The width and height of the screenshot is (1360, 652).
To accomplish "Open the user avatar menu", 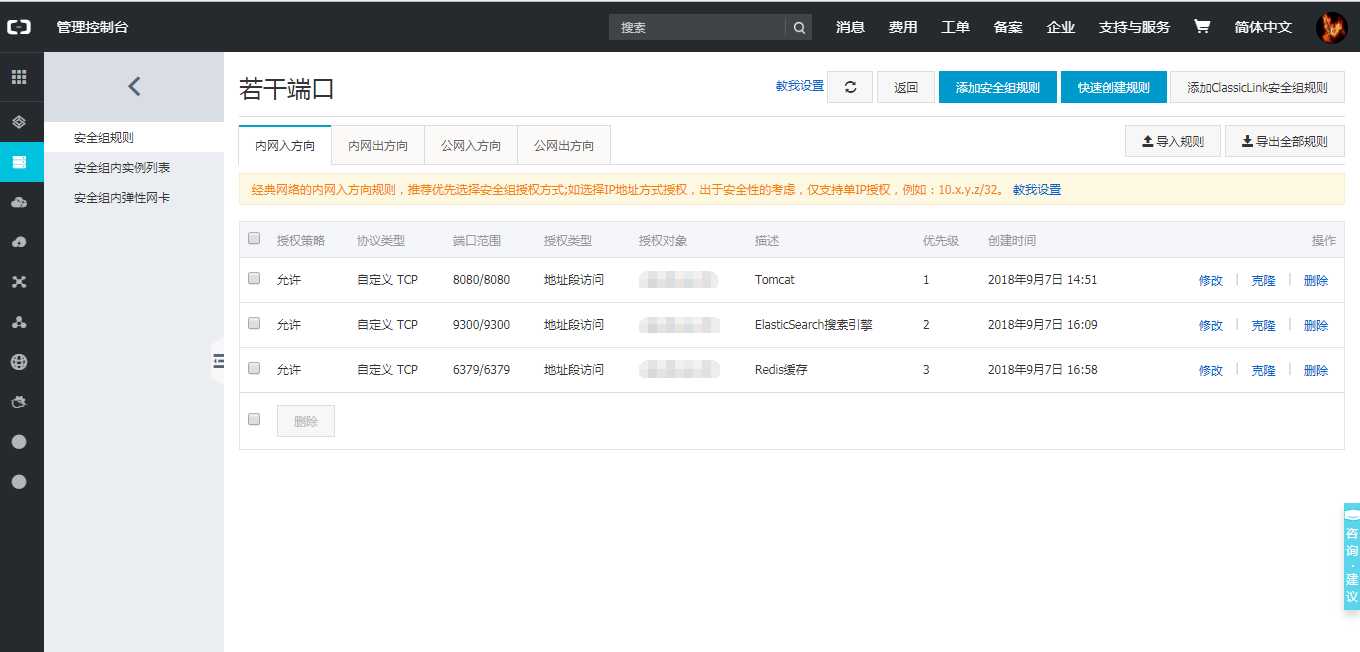I will [1331, 28].
